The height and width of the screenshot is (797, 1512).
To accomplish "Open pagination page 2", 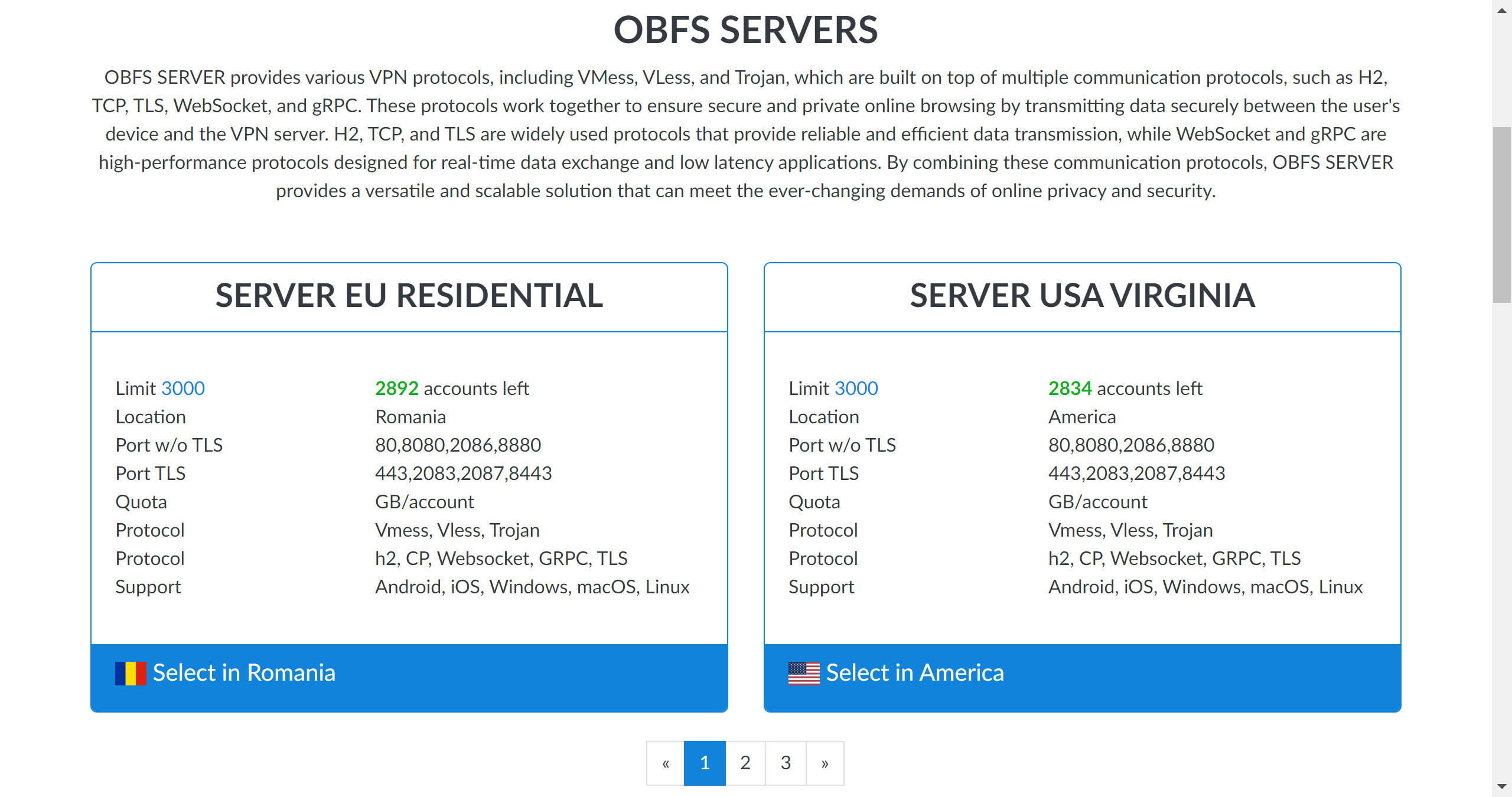I will 745,763.
